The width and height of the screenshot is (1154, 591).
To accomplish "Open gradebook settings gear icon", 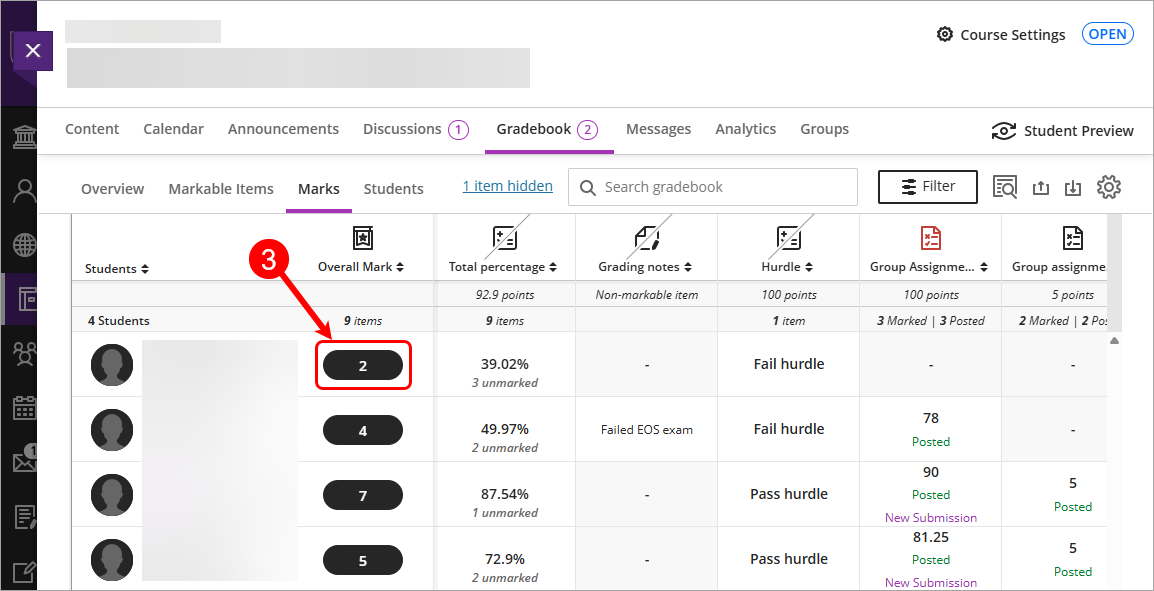I will coord(1109,187).
